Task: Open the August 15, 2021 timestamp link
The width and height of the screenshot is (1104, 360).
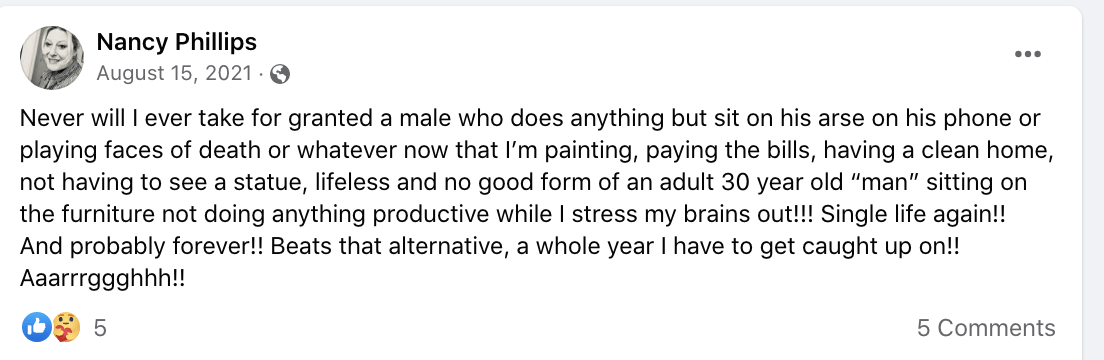Action: 173,74
